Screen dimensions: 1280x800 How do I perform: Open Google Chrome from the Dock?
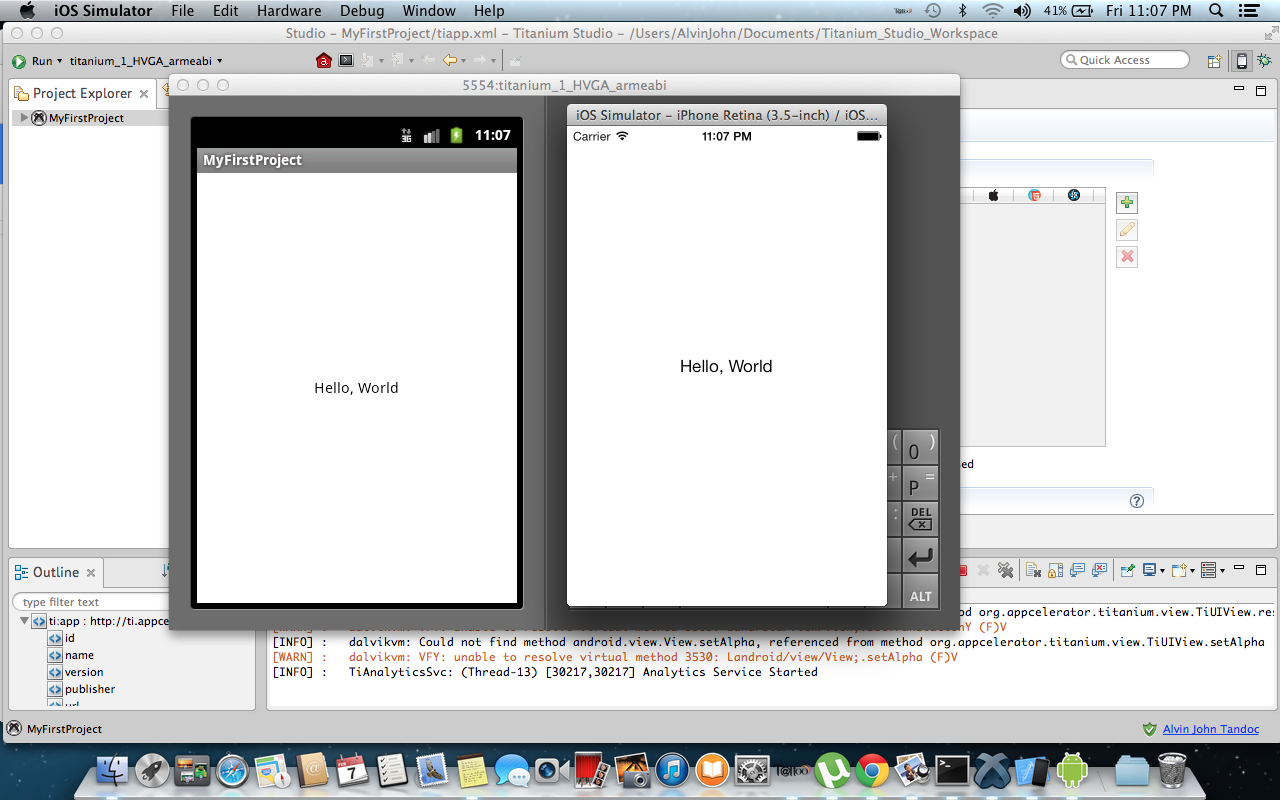click(x=872, y=769)
